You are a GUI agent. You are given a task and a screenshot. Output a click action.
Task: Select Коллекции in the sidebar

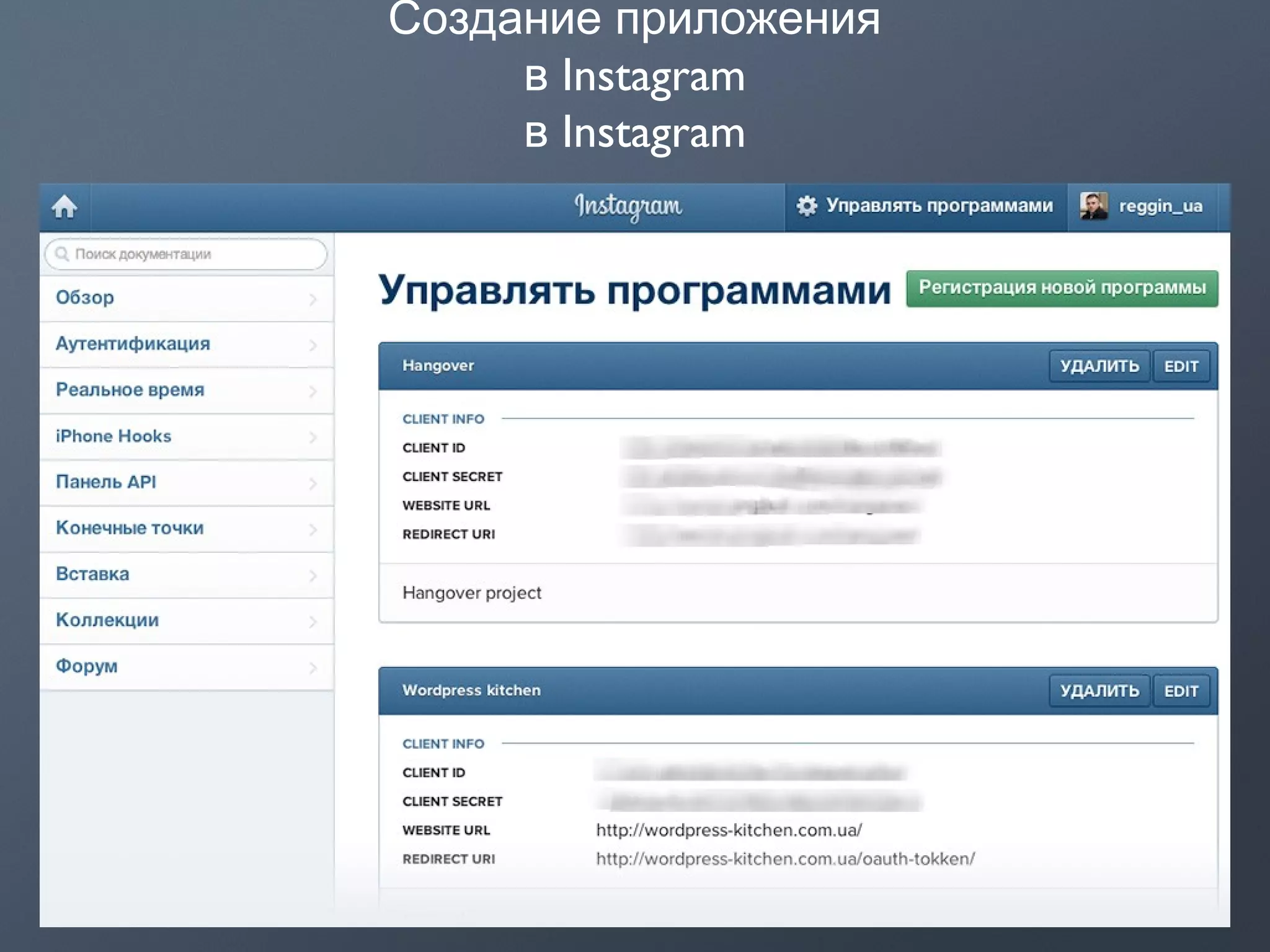point(187,621)
